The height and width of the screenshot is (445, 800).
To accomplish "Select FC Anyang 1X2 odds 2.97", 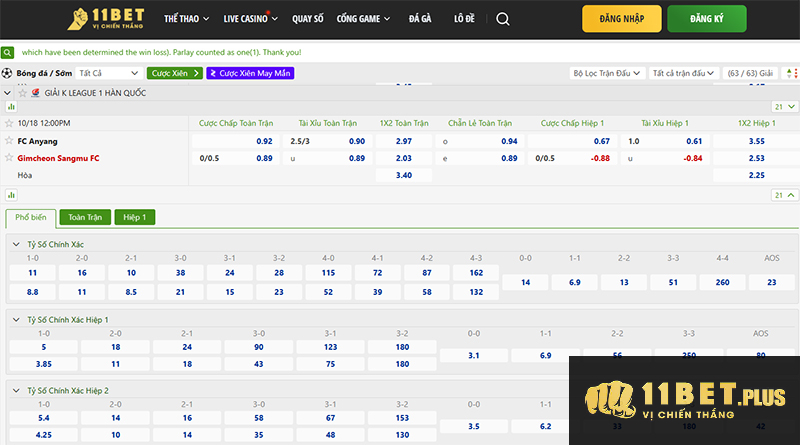I will coord(404,141).
